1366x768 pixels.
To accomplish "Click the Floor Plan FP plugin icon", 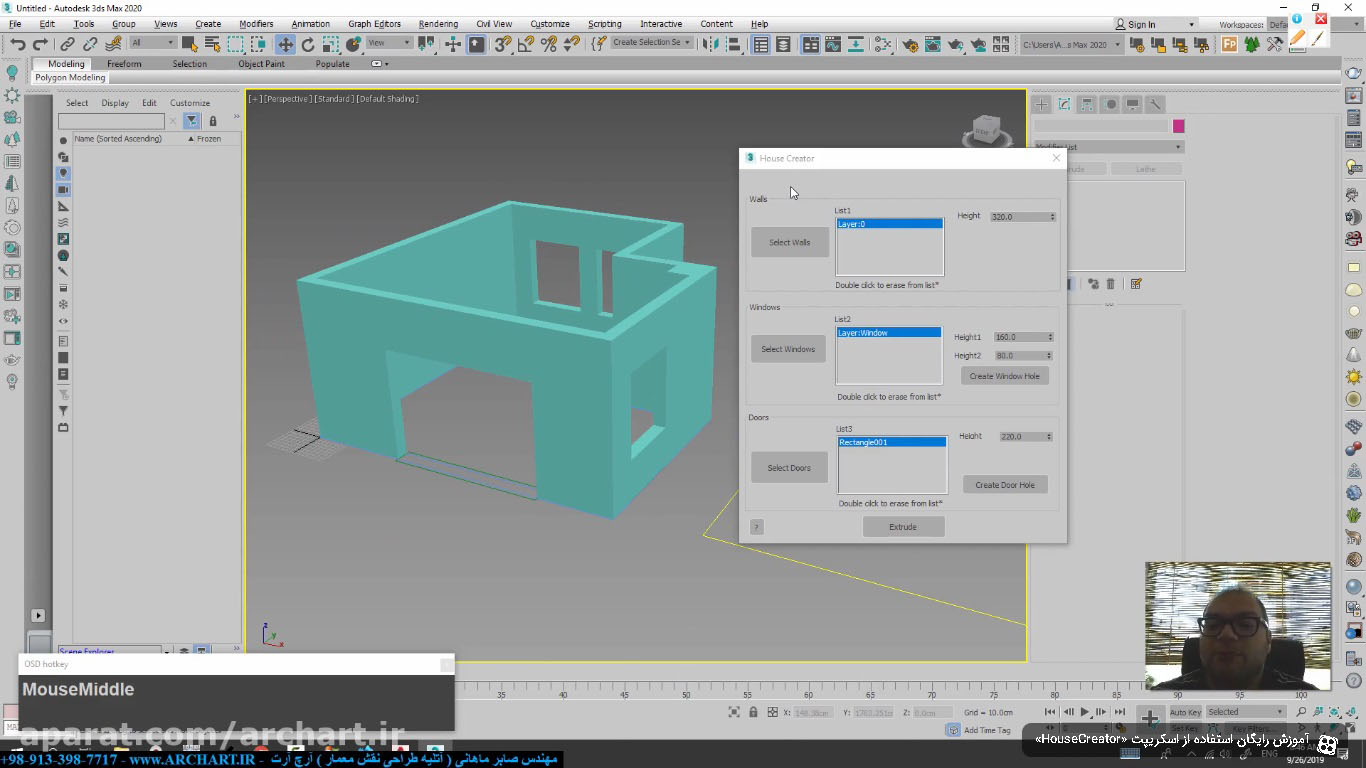I will click(x=1229, y=44).
